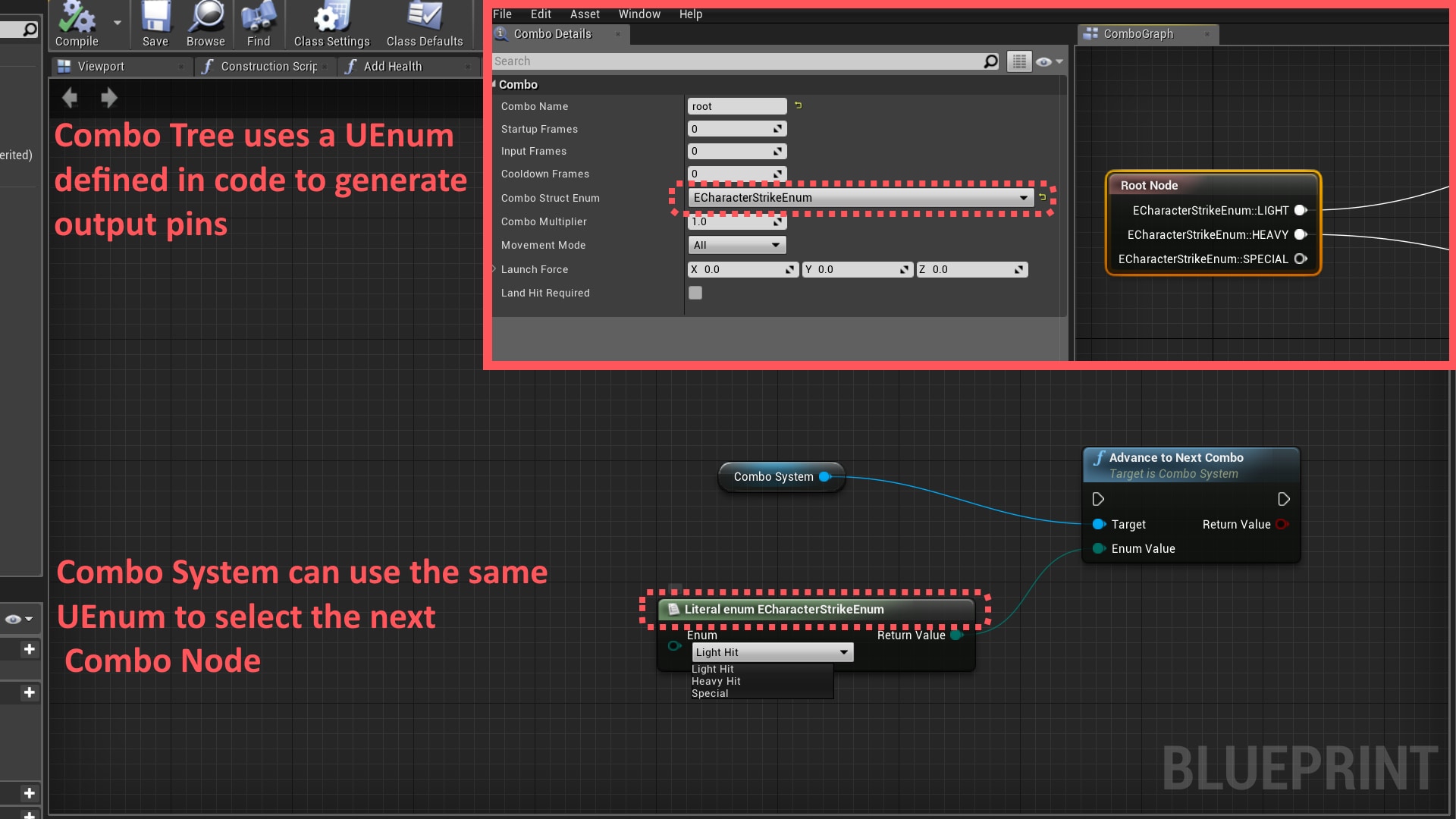The height and width of the screenshot is (819, 1456).
Task: Click the back navigation arrow
Action: [69, 98]
